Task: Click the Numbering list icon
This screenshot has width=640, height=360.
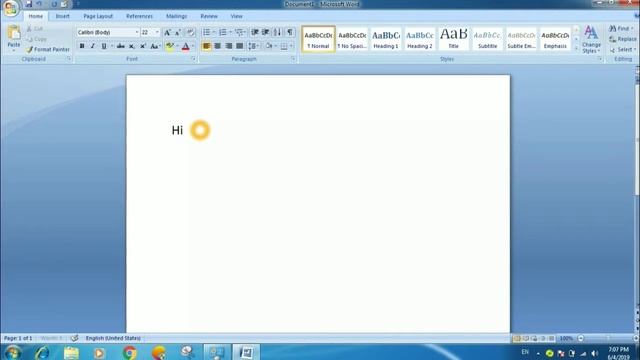Action: coord(222,32)
